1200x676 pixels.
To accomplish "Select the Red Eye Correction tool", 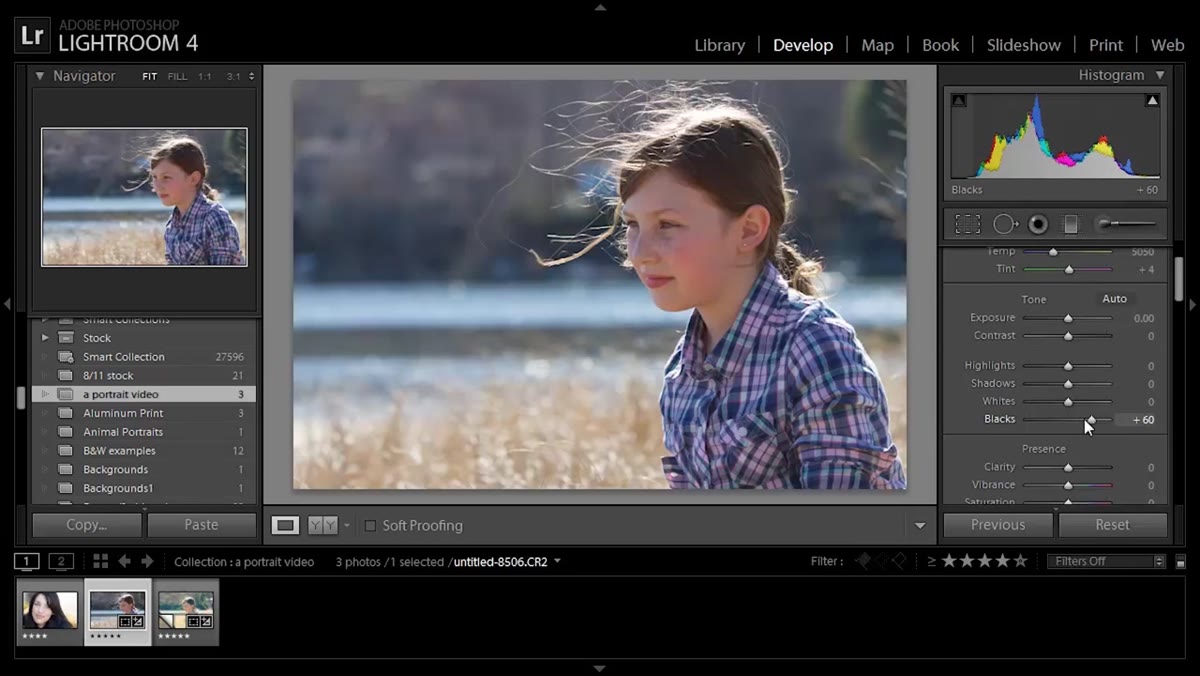I will tap(1038, 224).
